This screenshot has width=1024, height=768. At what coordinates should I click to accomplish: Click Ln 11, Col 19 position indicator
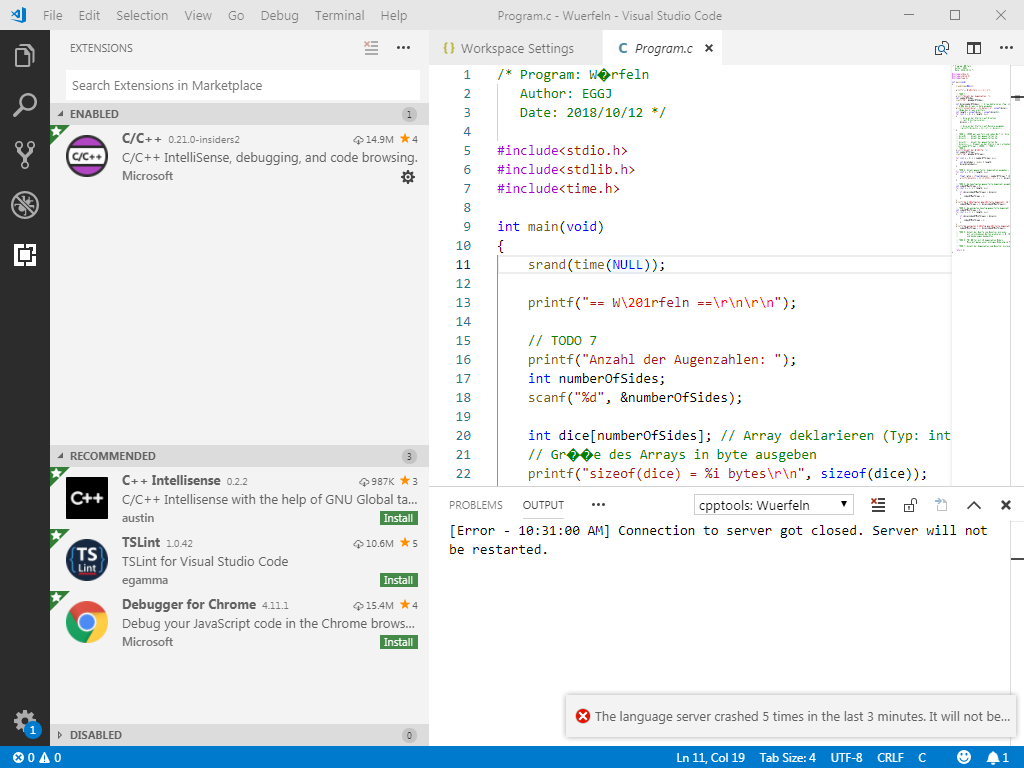[x=711, y=758]
